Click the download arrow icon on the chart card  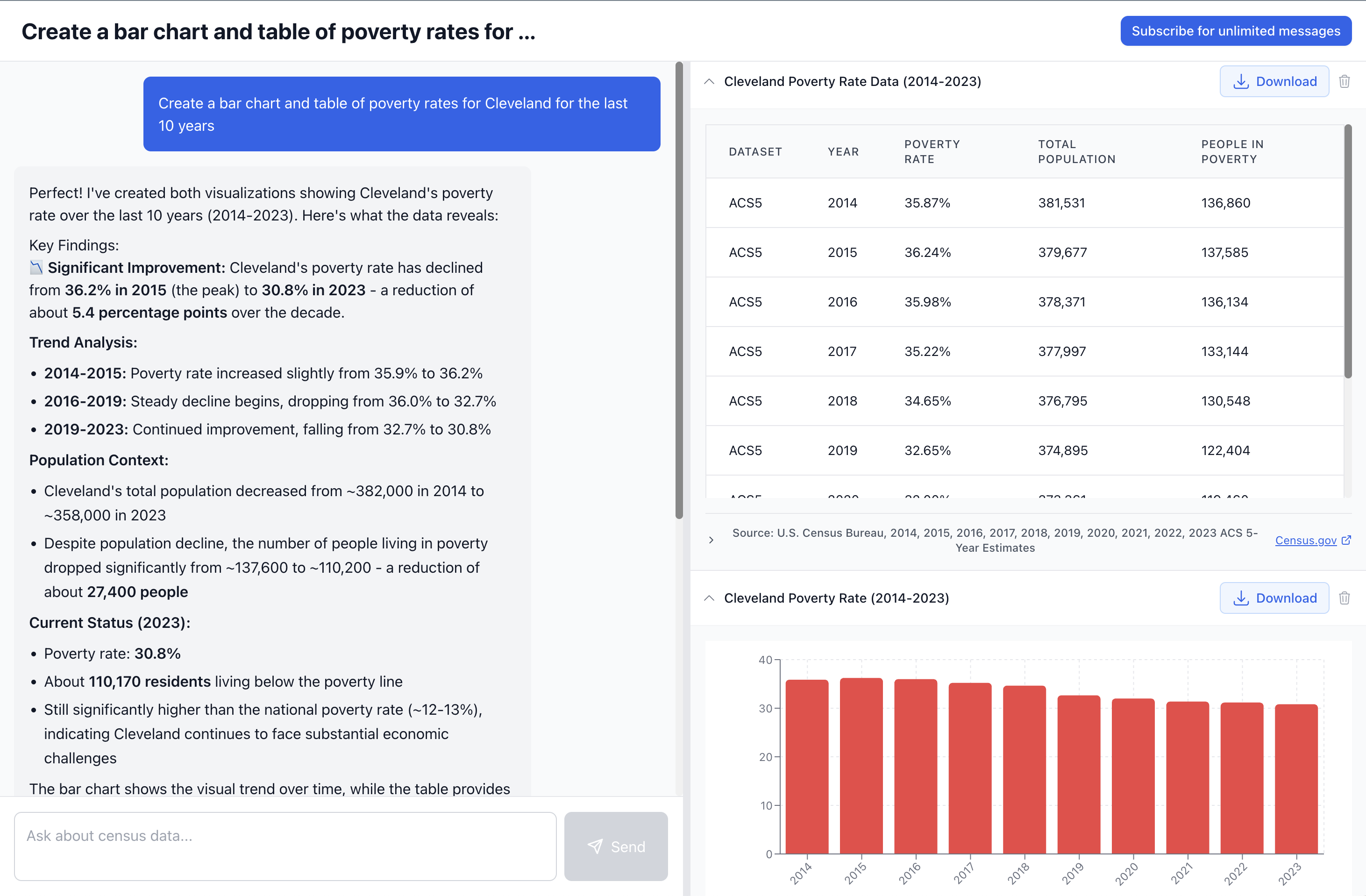pos(1242,597)
